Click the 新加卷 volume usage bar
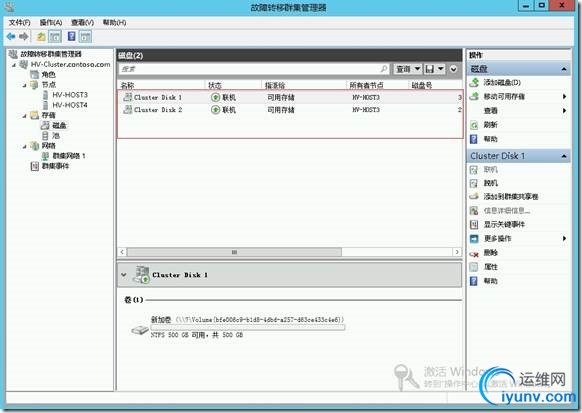Image resolution: width=582 pixels, height=413 pixels. (248, 328)
